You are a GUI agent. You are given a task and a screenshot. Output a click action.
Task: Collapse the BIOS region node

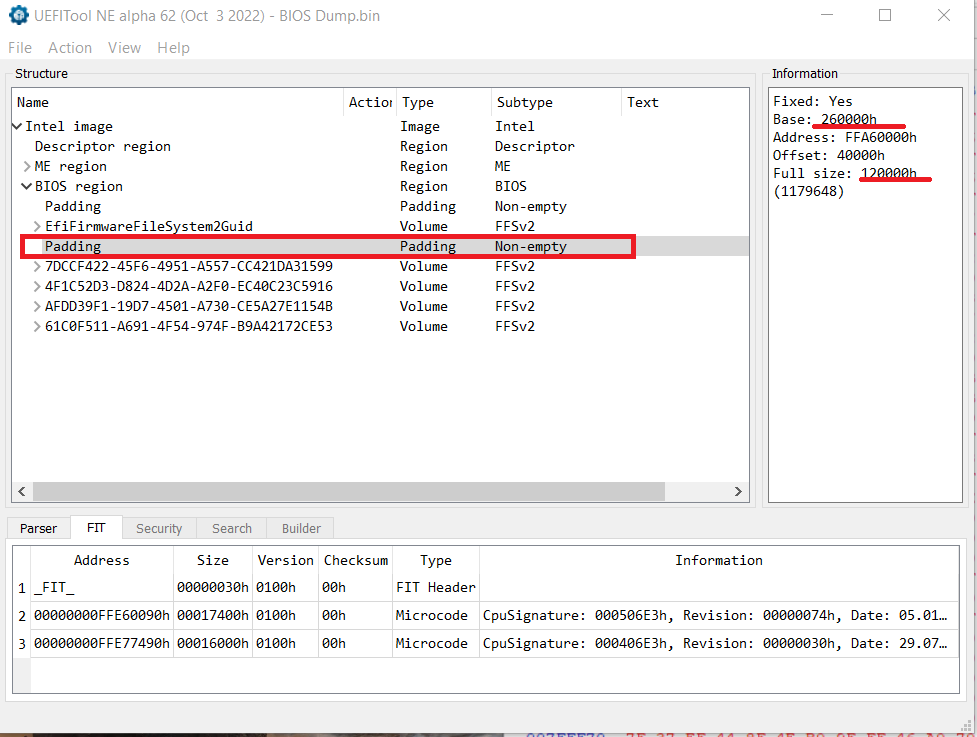click(27, 187)
